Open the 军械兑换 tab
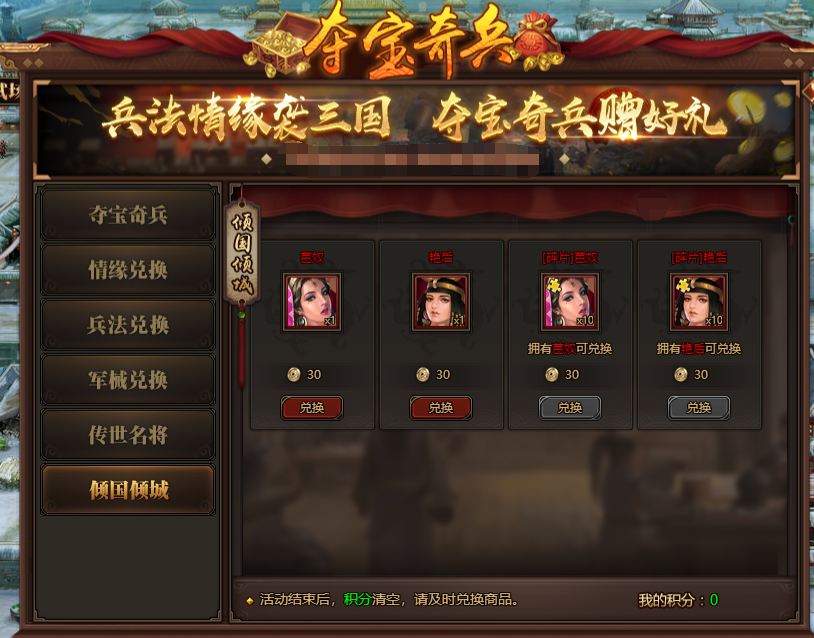814x638 pixels. pos(128,379)
